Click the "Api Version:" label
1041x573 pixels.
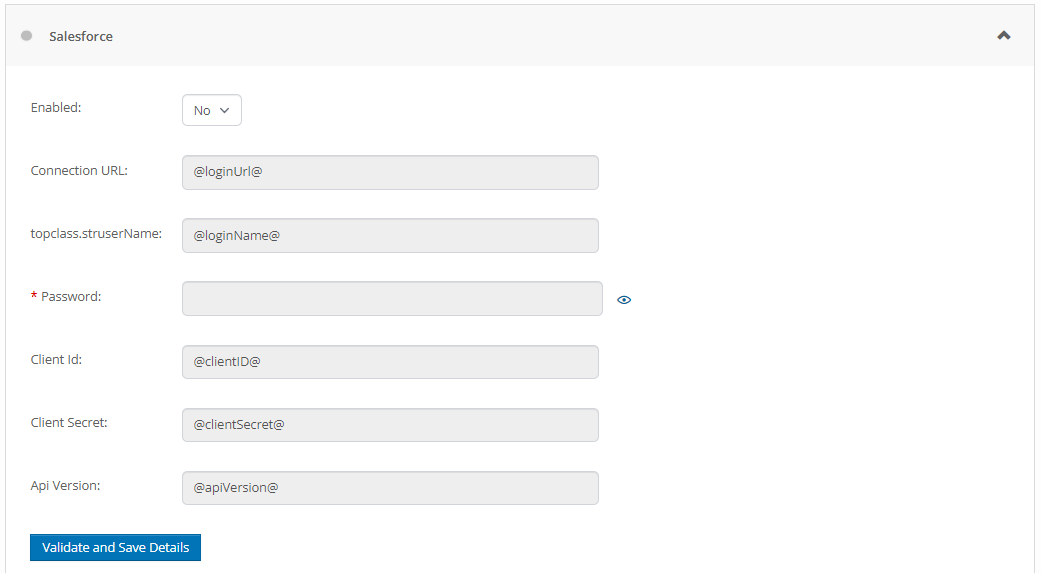65,485
